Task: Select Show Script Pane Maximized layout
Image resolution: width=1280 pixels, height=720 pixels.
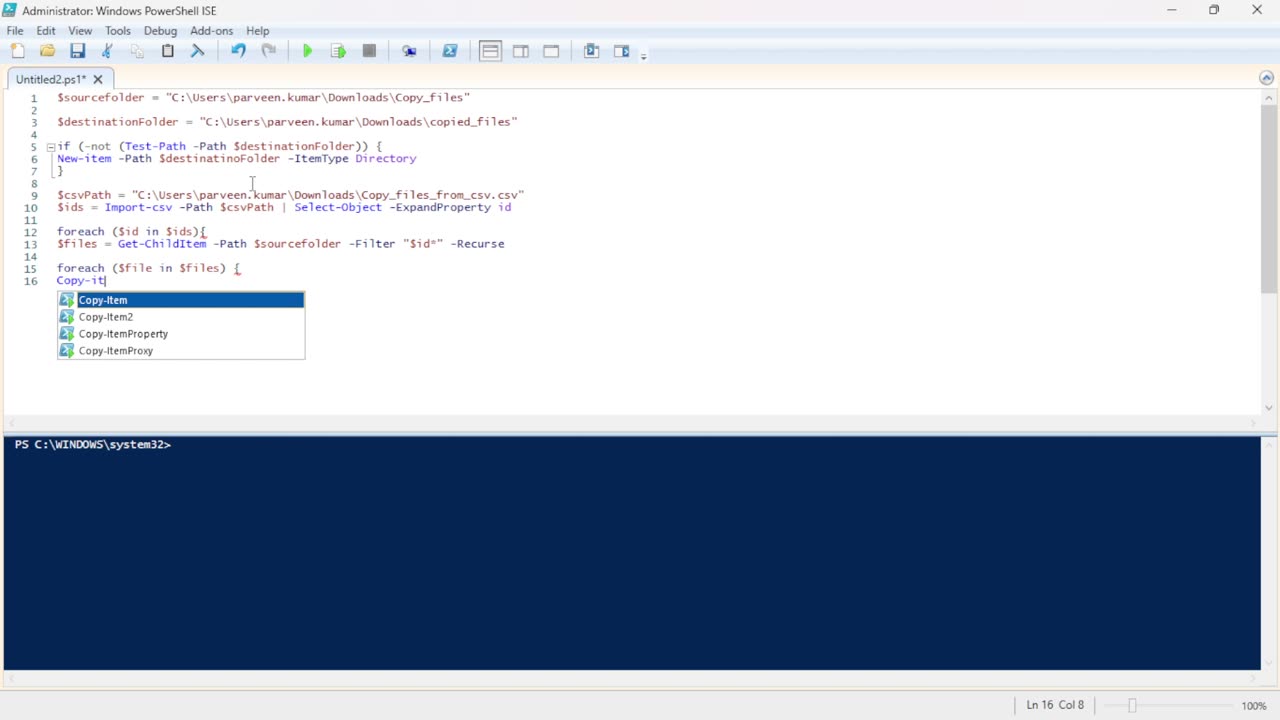Action: [551, 51]
